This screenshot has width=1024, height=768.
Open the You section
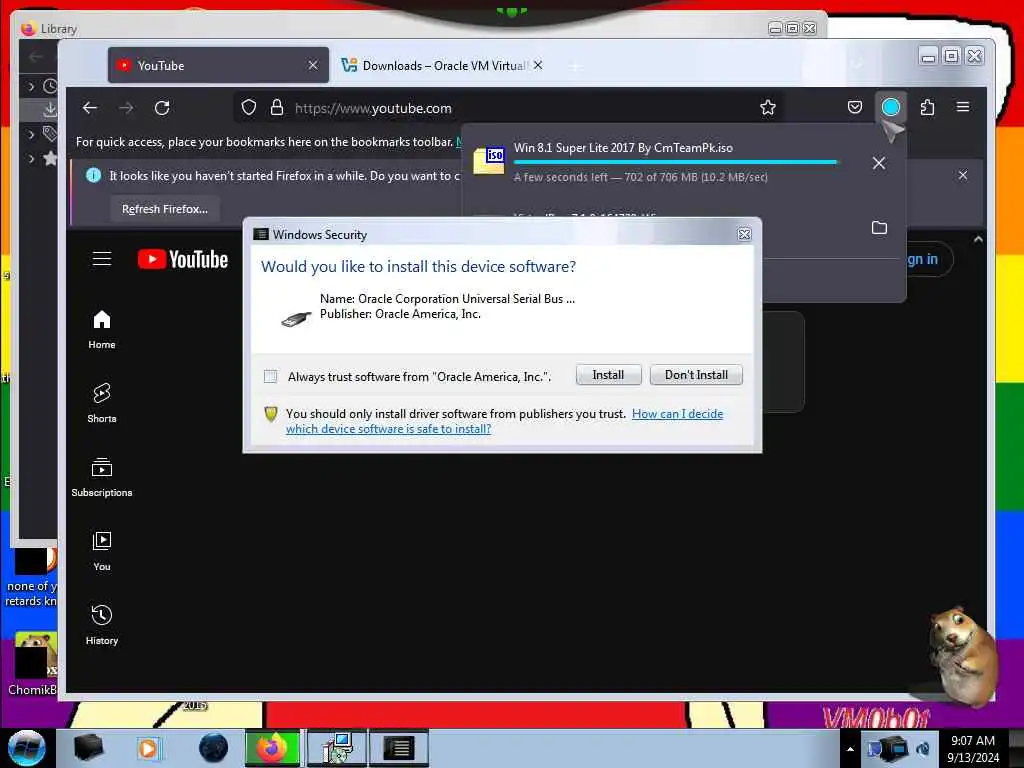(x=102, y=552)
